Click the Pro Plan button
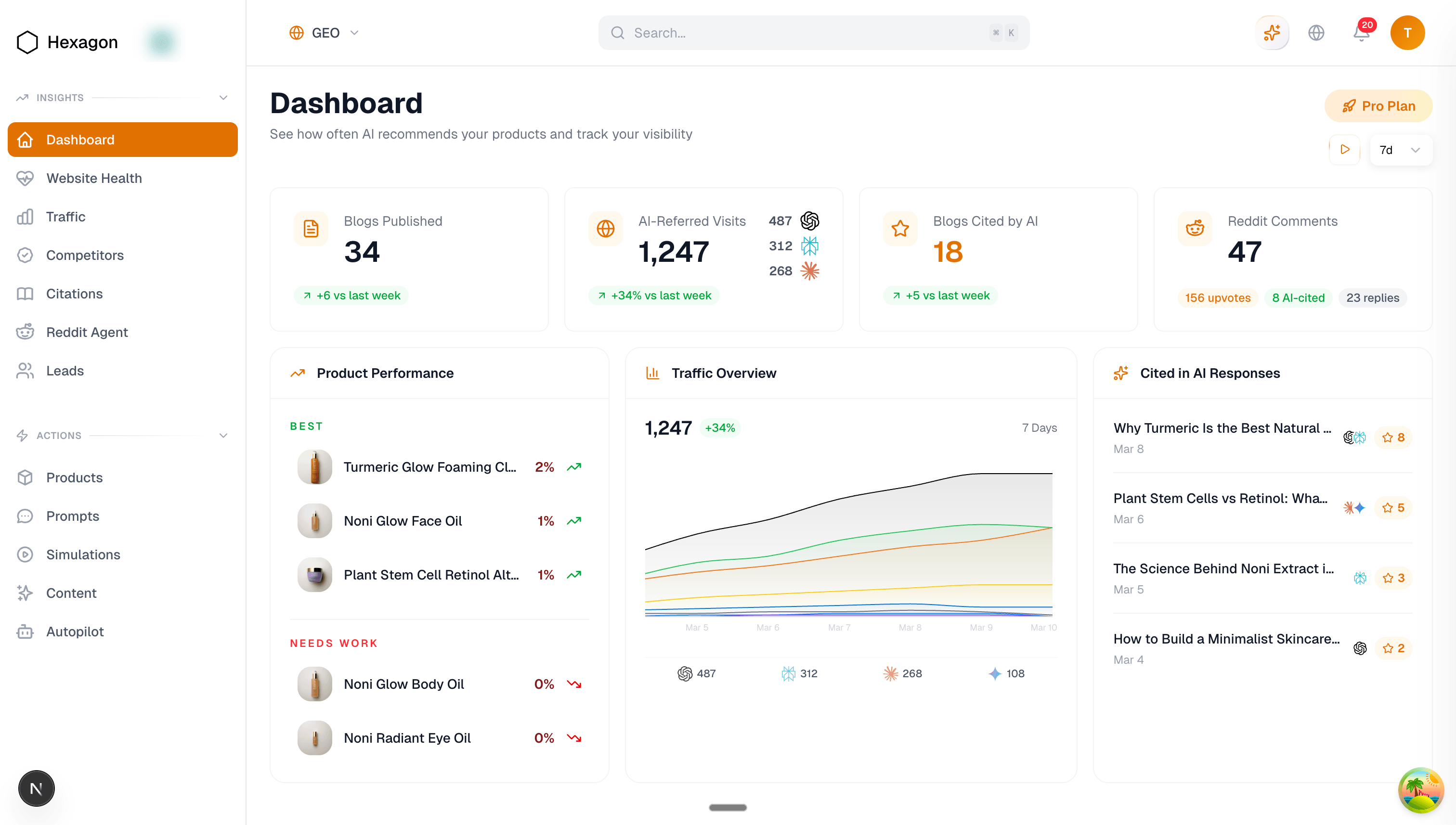This screenshot has width=1456, height=825. pos(1379,105)
